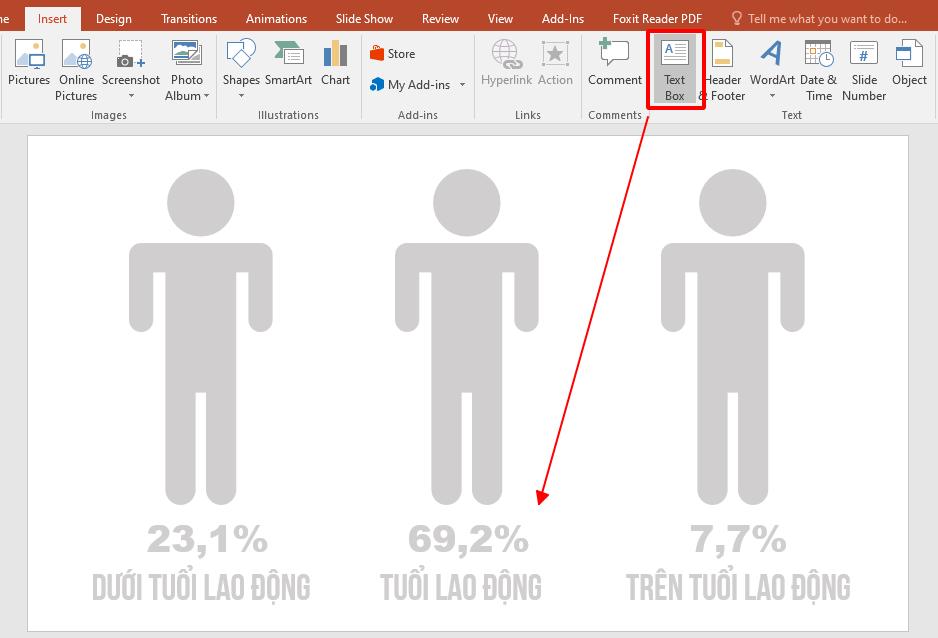This screenshot has width=938, height=638.
Task: Select the 23,1% text on slide
Action: pyautogui.click(x=207, y=539)
